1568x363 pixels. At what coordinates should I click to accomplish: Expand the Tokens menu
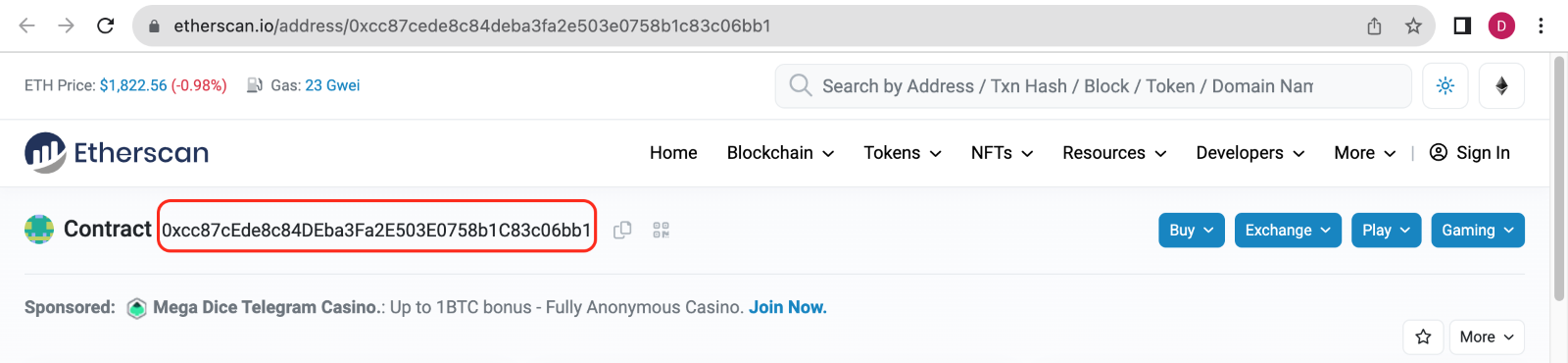tap(903, 153)
